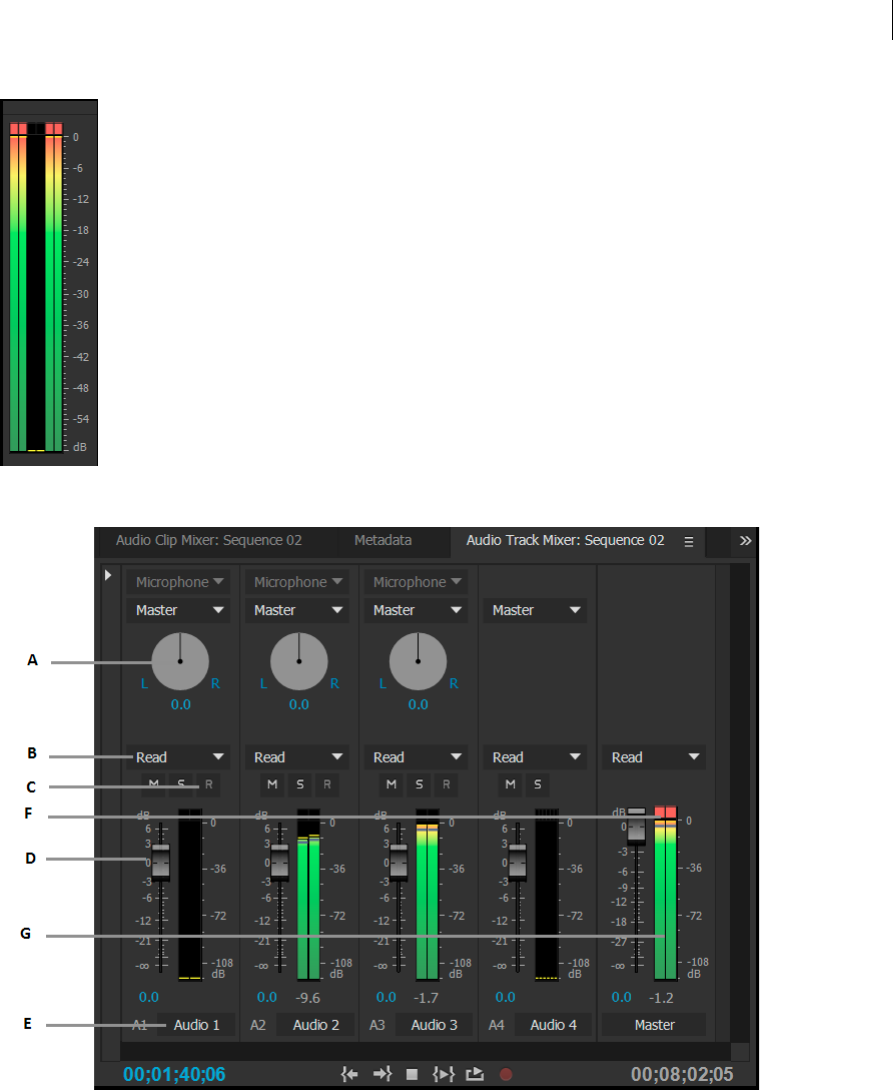Click Audio 2 pan knob
This screenshot has height=1090, width=893.
[299, 661]
